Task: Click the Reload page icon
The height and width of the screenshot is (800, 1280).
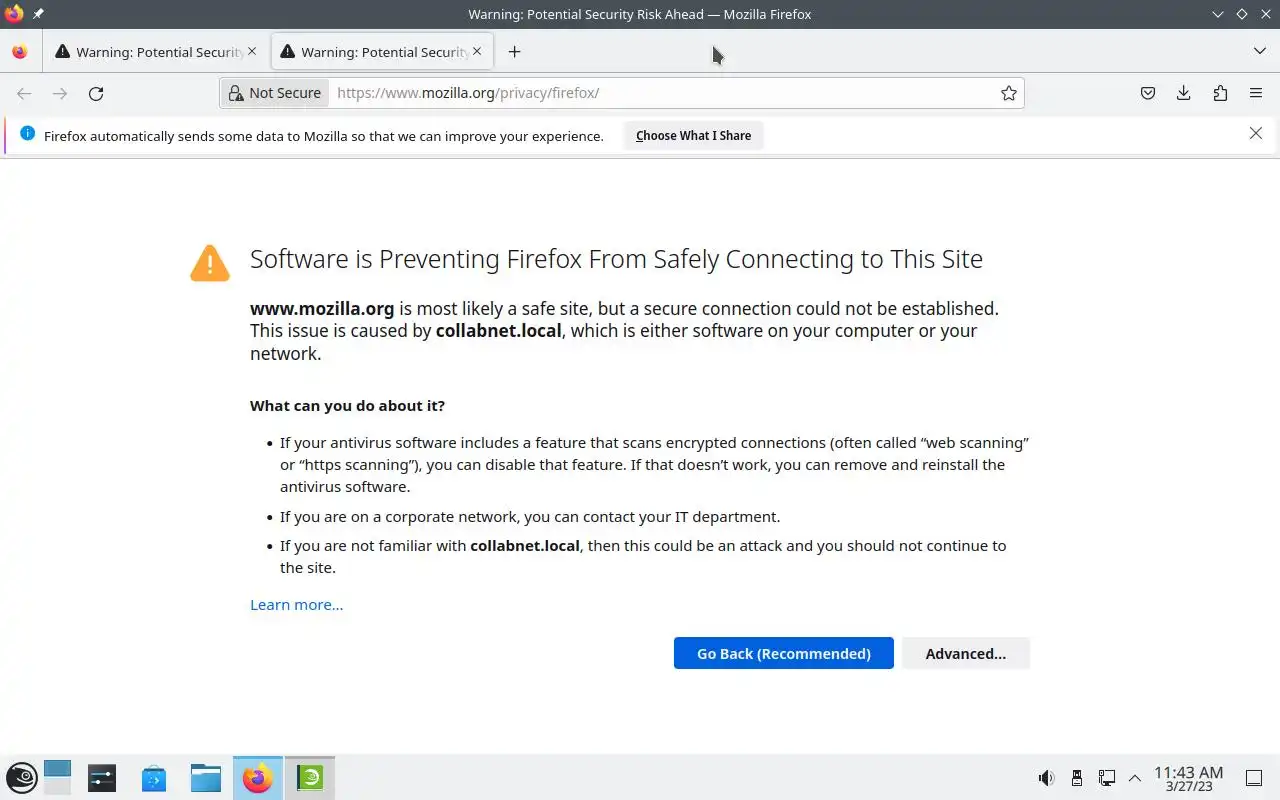Action: pyautogui.click(x=96, y=93)
